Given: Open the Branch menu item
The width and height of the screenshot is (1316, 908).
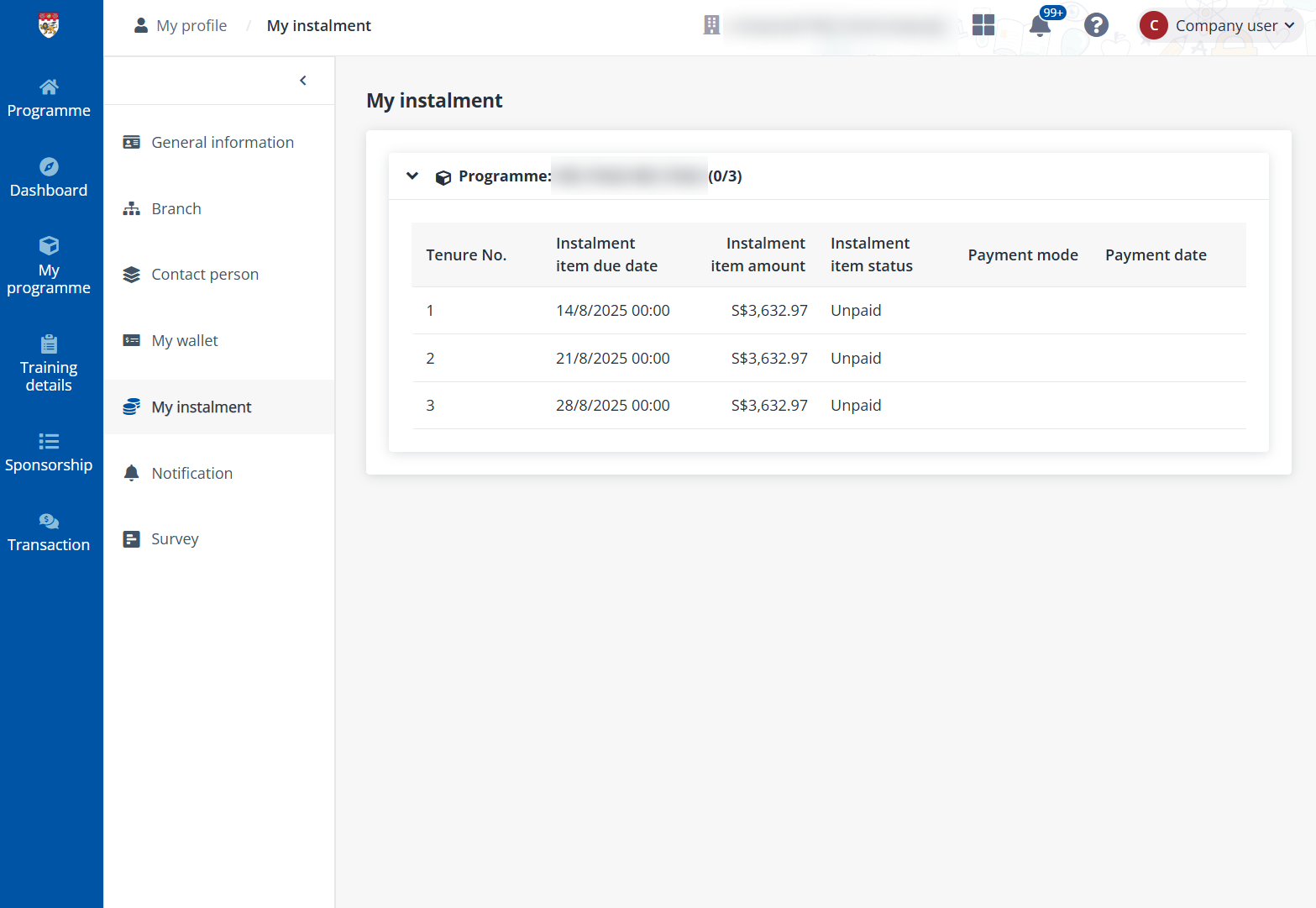Looking at the screenshot, I should pyautogui.click(x=176, y=209).
